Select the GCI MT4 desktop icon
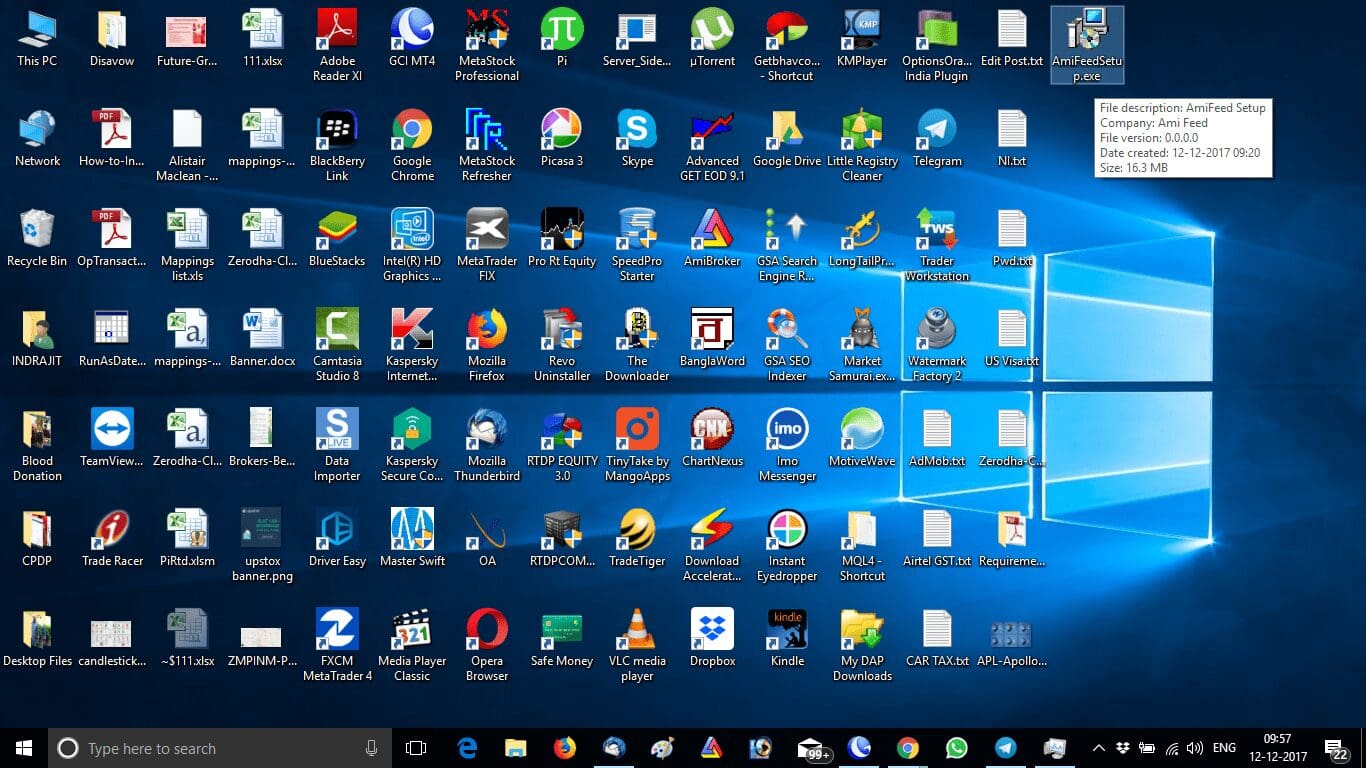This screenshot has width=1366, height=768. [x=412, y=38]
